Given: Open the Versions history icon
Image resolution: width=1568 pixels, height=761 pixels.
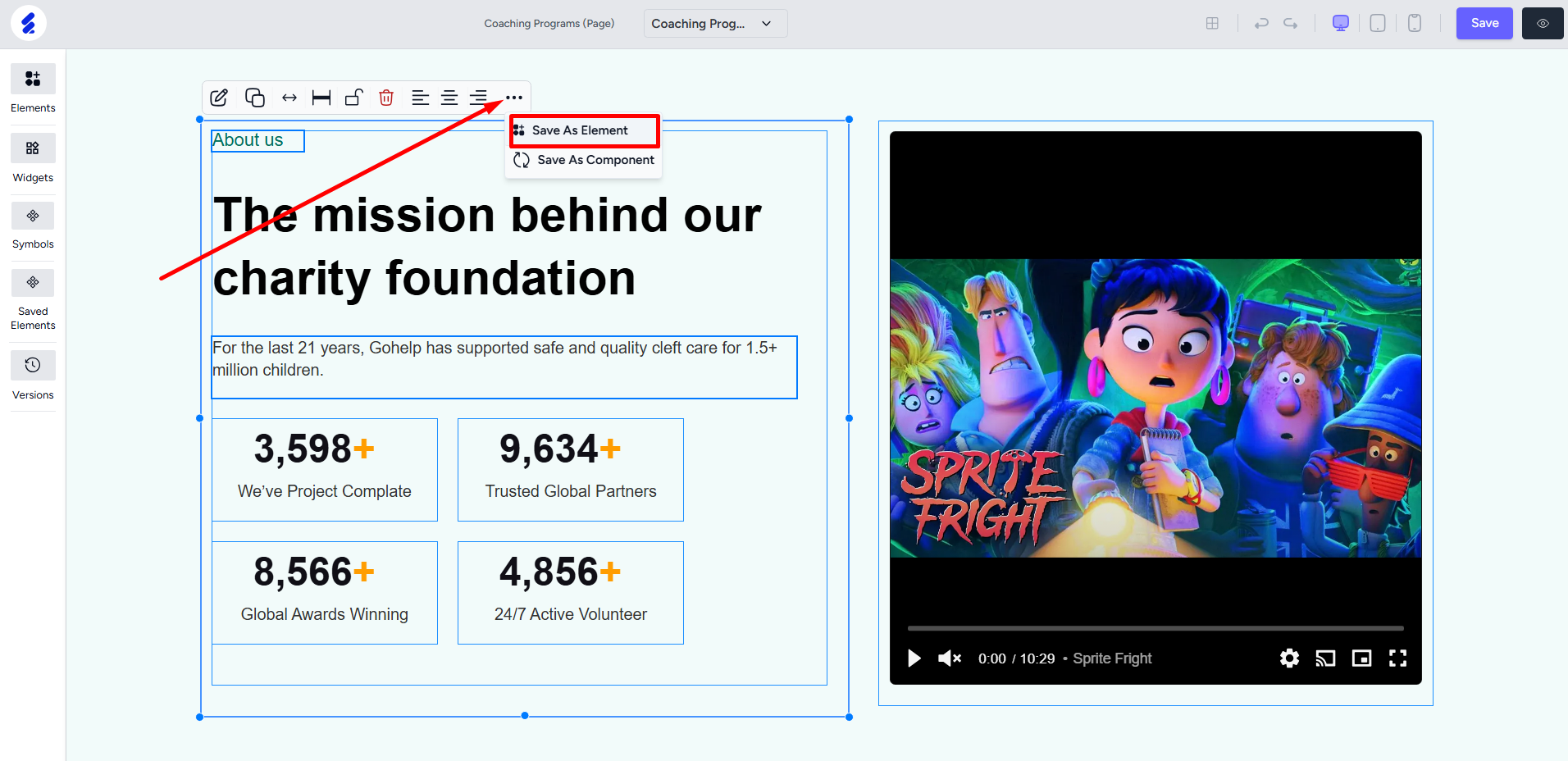Looking at the screenshot, I should pyautogui.click(x=33, y=365).
